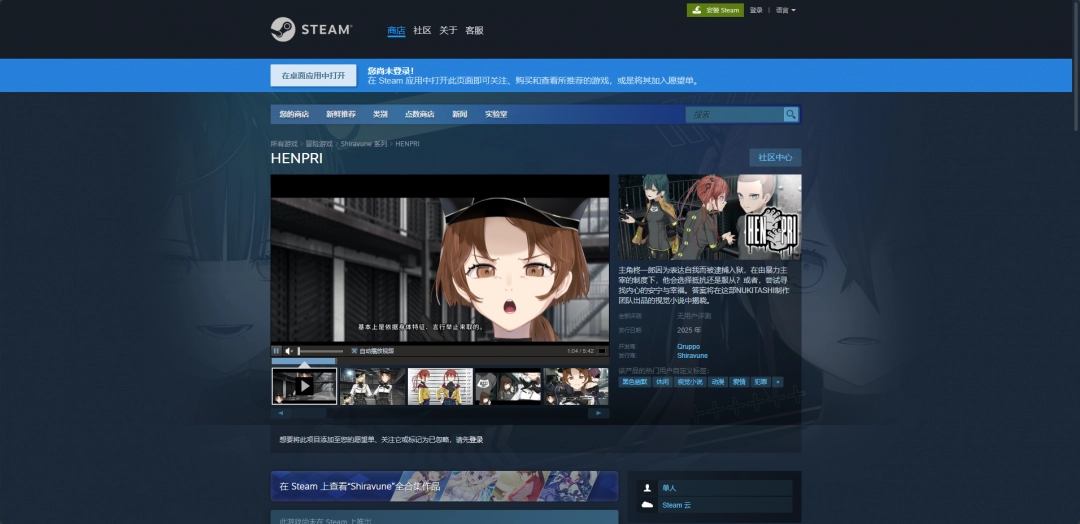1080x524 pixels.
Task: Open the 社区 community tab
Action: (x=422, y=31)
